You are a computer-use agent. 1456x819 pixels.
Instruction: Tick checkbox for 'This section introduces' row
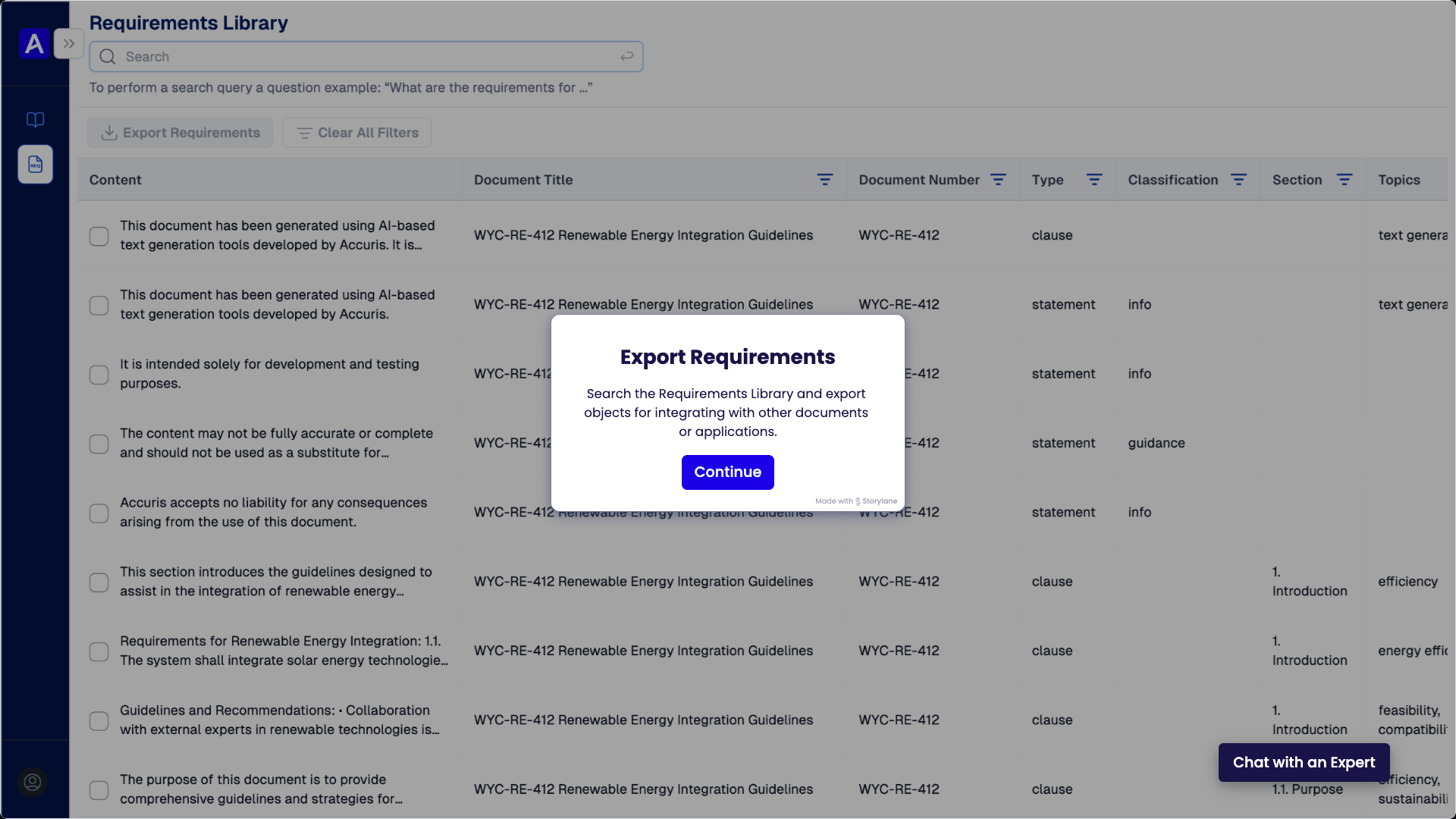coord(99,582)
